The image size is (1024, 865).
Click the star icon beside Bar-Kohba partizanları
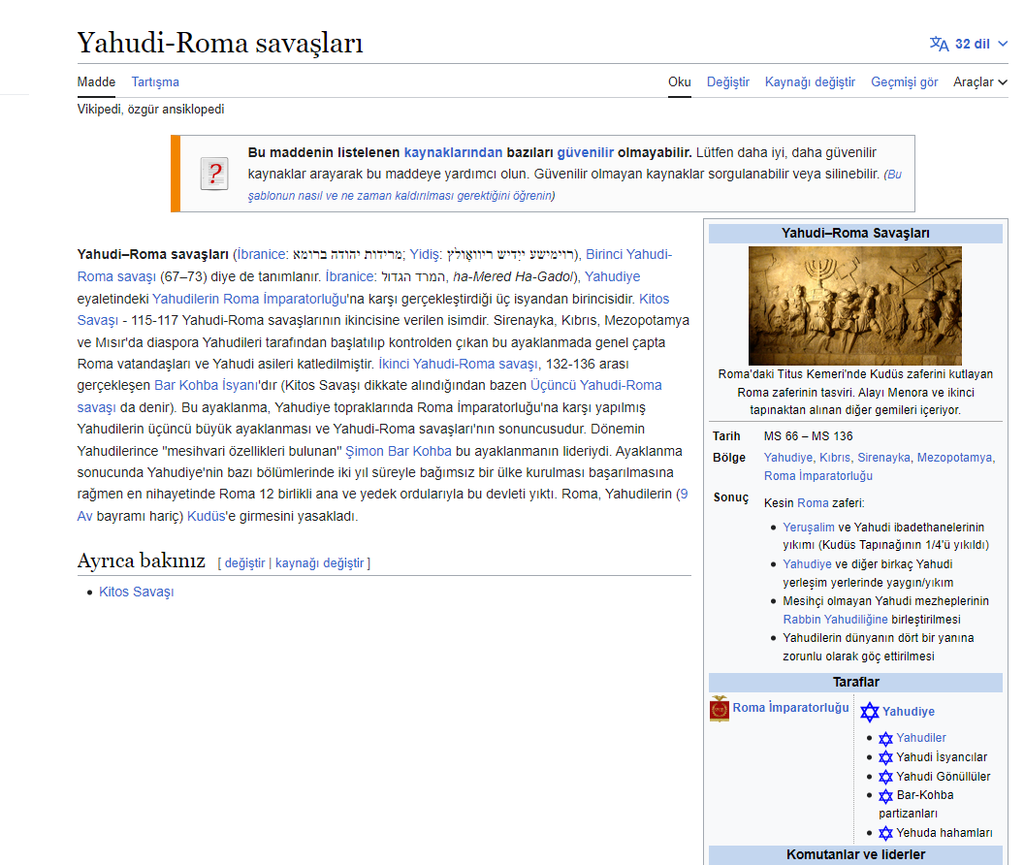coord(886,796)
